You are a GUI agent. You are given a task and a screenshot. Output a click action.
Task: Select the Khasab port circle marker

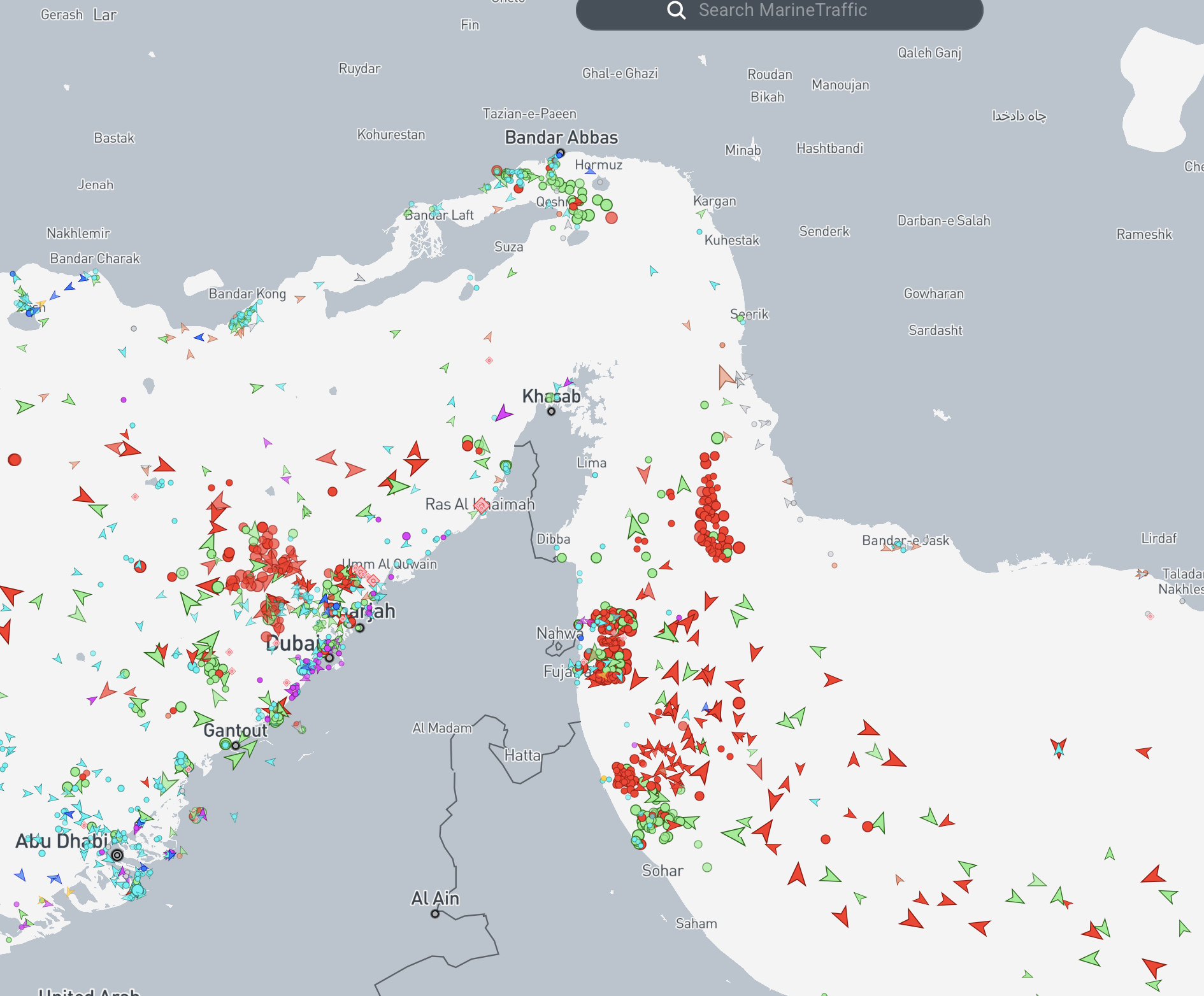552,411
